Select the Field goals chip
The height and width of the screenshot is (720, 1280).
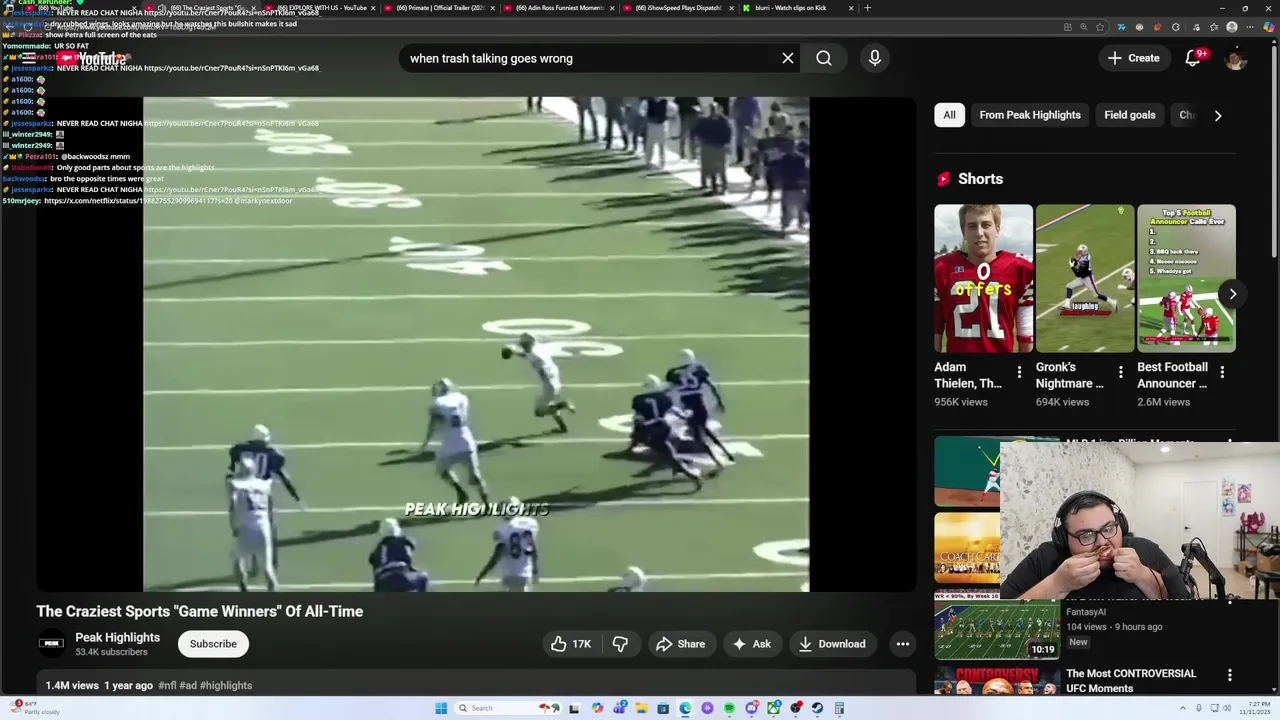click(1130, 115)
